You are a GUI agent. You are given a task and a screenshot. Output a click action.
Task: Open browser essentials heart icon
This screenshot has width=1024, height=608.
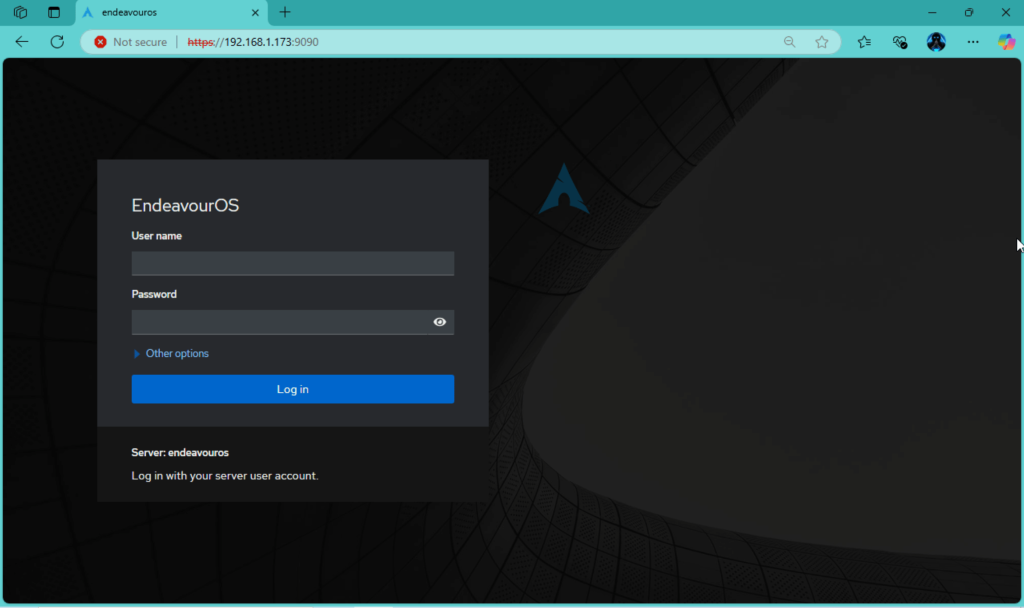click(900, 42)
